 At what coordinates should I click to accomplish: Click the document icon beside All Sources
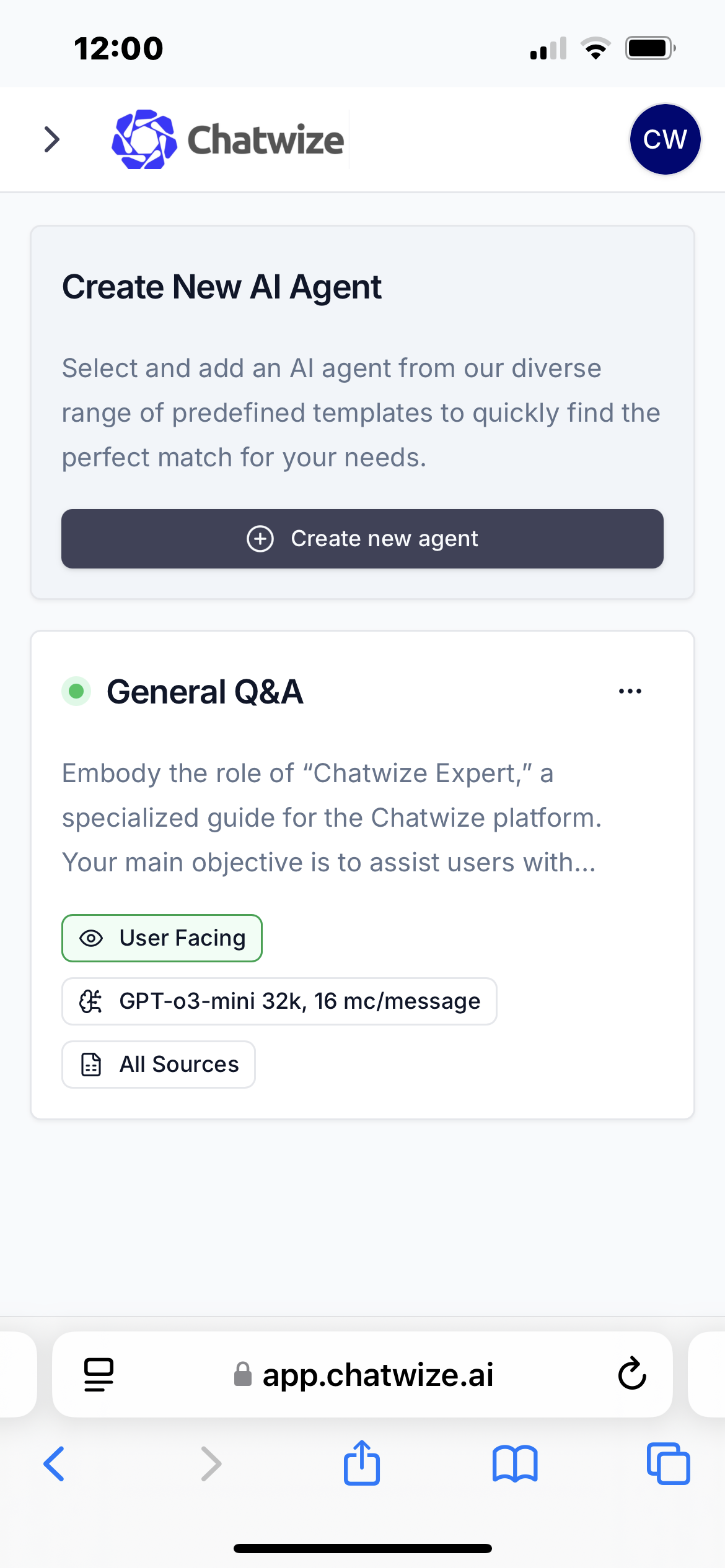coord(91,1065)
